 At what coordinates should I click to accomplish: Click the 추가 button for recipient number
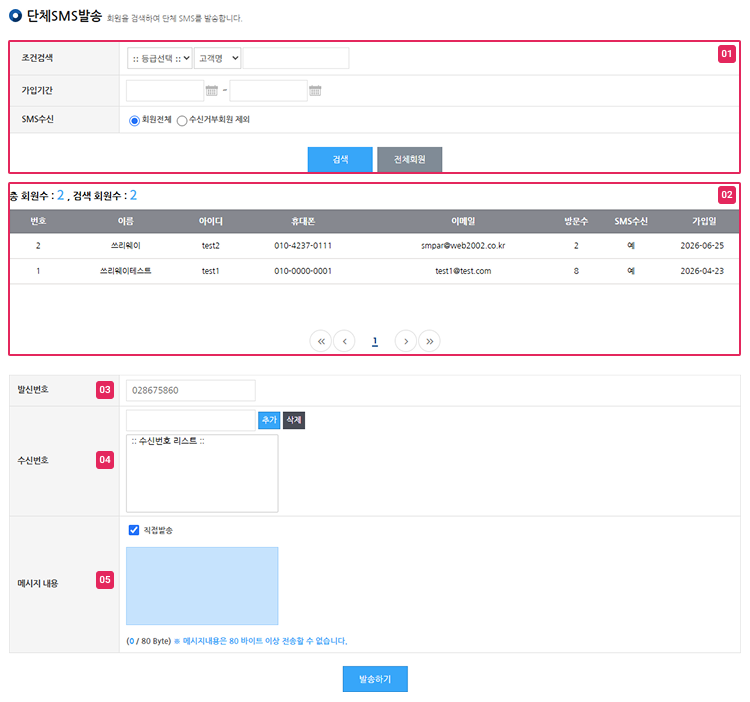(x=269, y=420)
